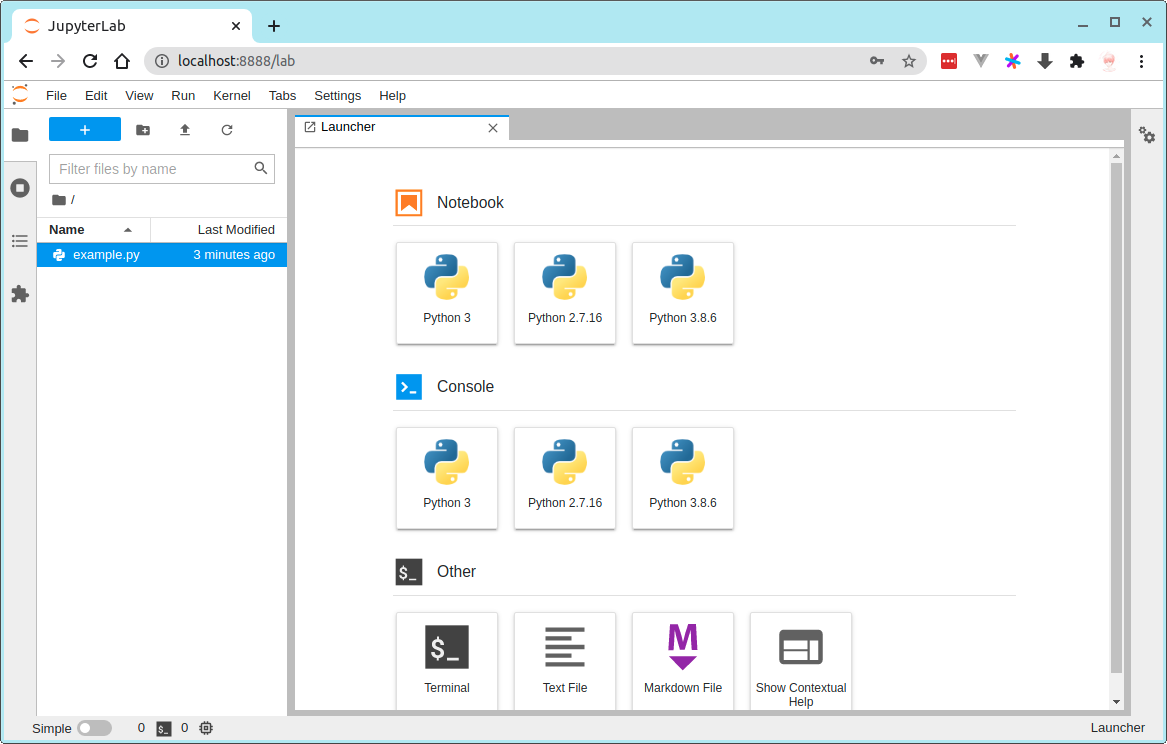Go to browser home page
This screenshot has height=744, width=1167.
122,61
